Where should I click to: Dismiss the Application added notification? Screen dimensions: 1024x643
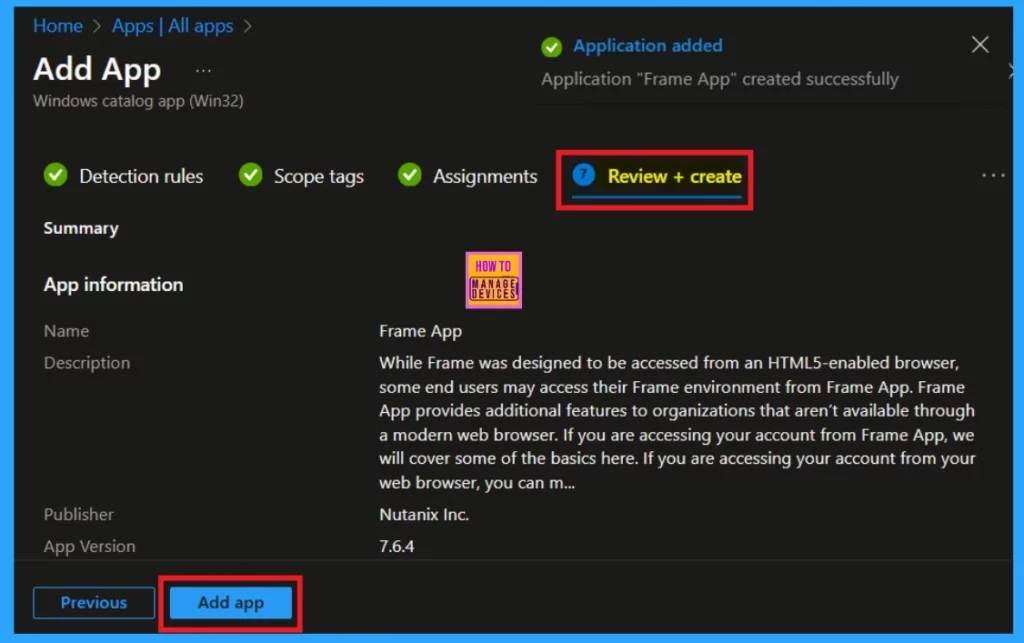tap(980, 45)
